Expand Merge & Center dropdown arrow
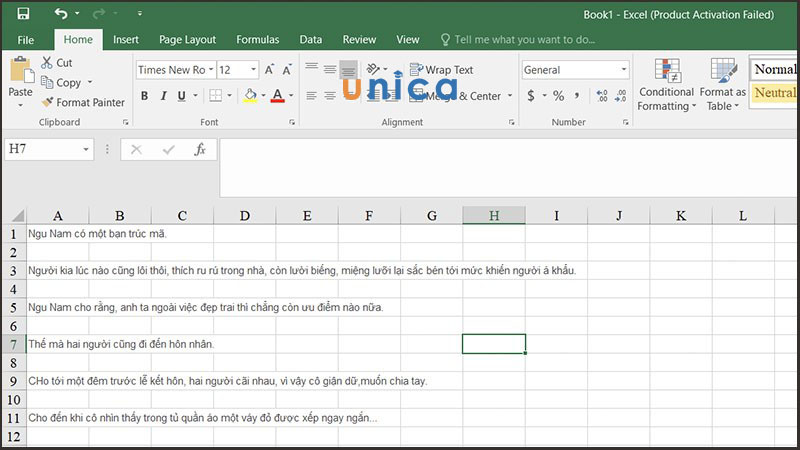The height and width of the screenshot is (450, 800). tap(510, 96)
